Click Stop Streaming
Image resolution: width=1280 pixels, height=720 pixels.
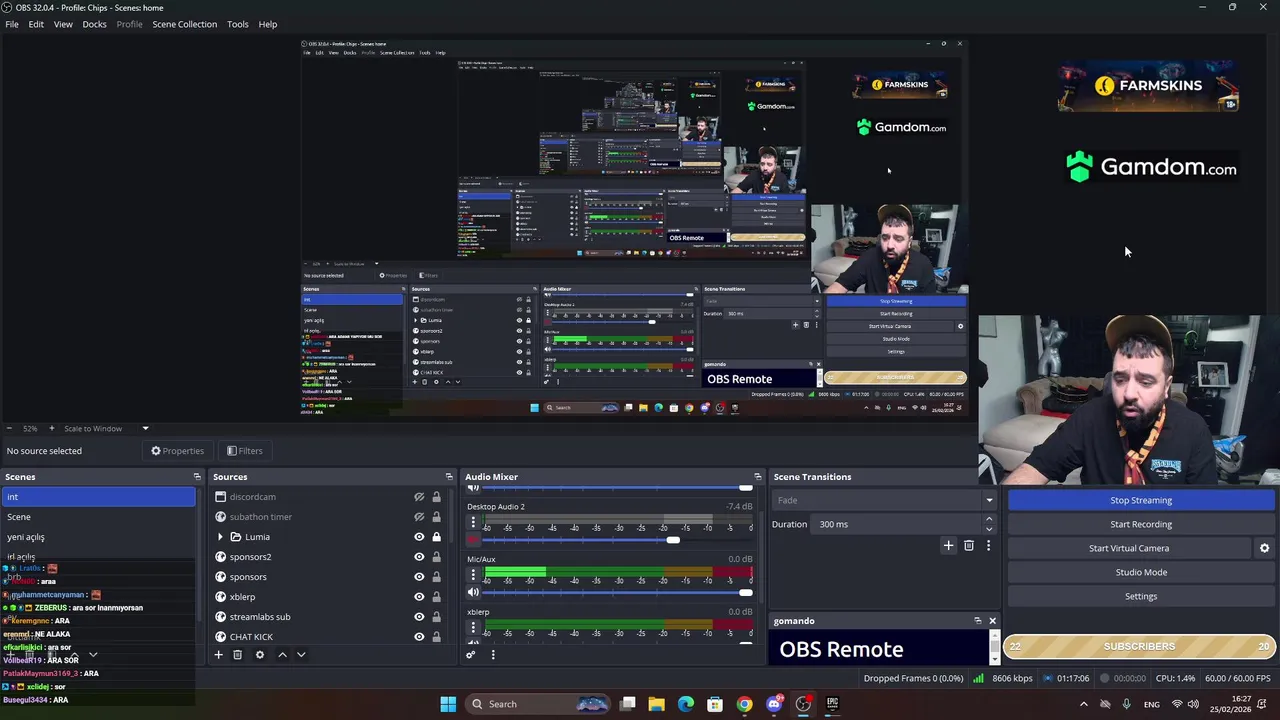tap(1141, 500)
